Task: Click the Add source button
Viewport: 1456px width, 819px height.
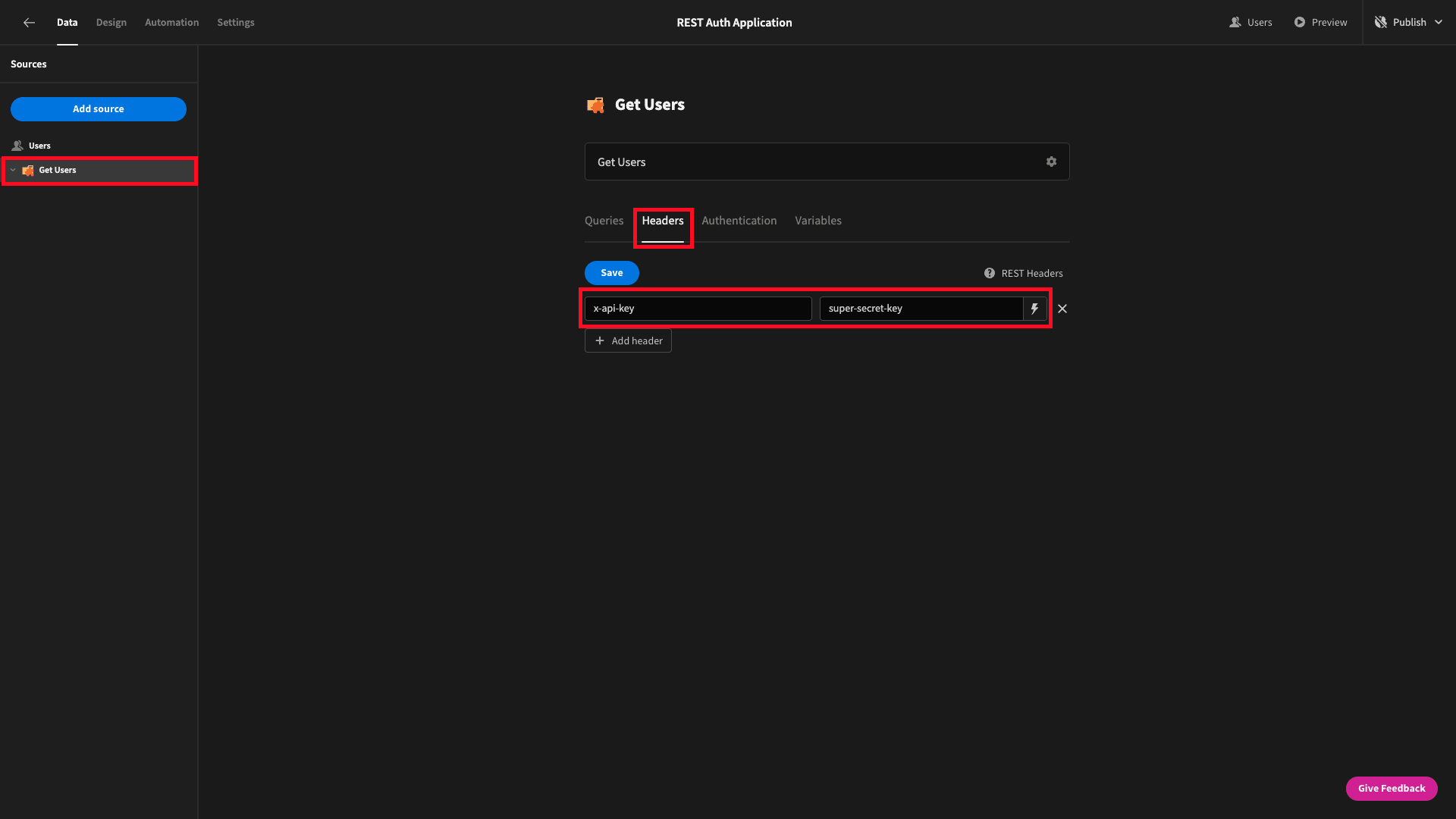Action: (x=98, y=108)
